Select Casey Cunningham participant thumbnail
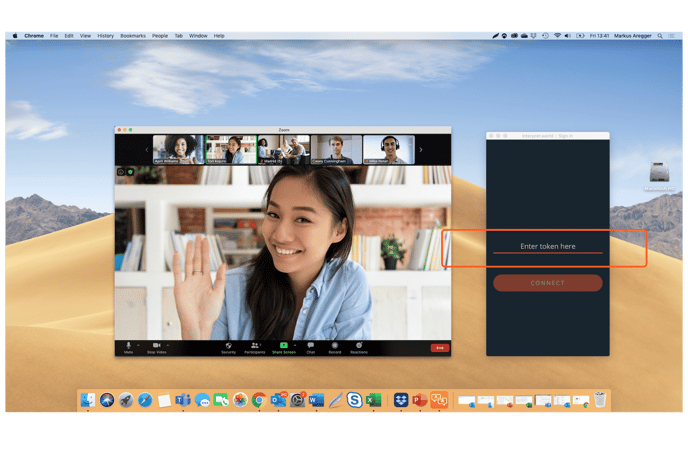Image resolution: width=688 pixels, height=458 pixels. tap(336, 150)
